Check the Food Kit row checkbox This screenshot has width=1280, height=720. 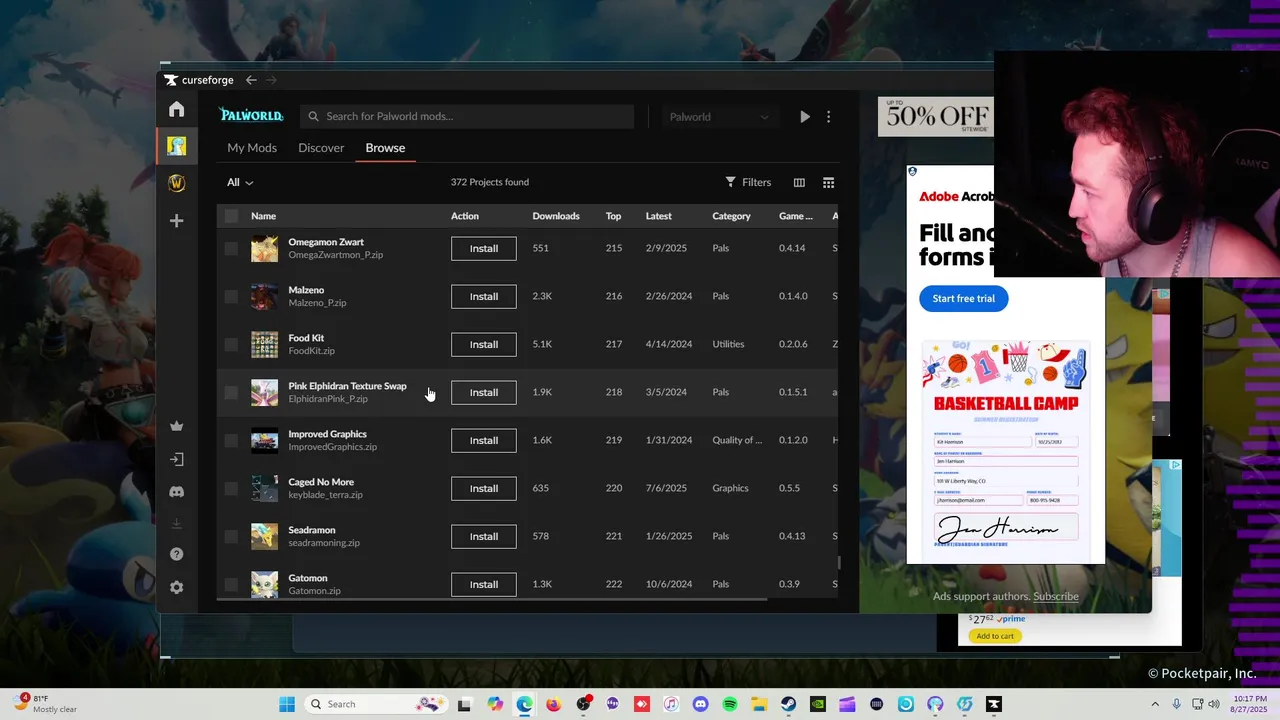pos(232,344)
